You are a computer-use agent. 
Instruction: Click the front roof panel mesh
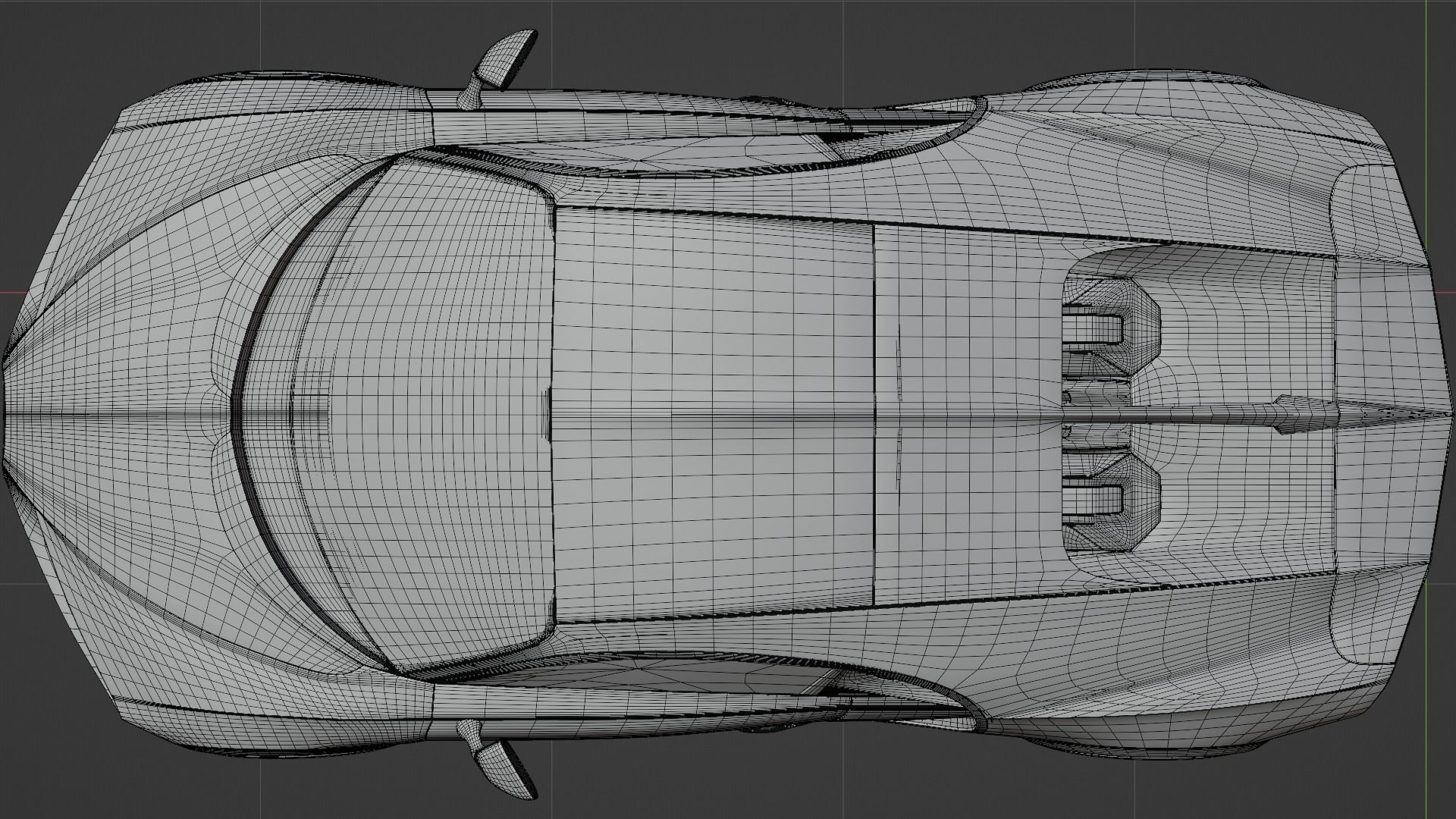714,415
